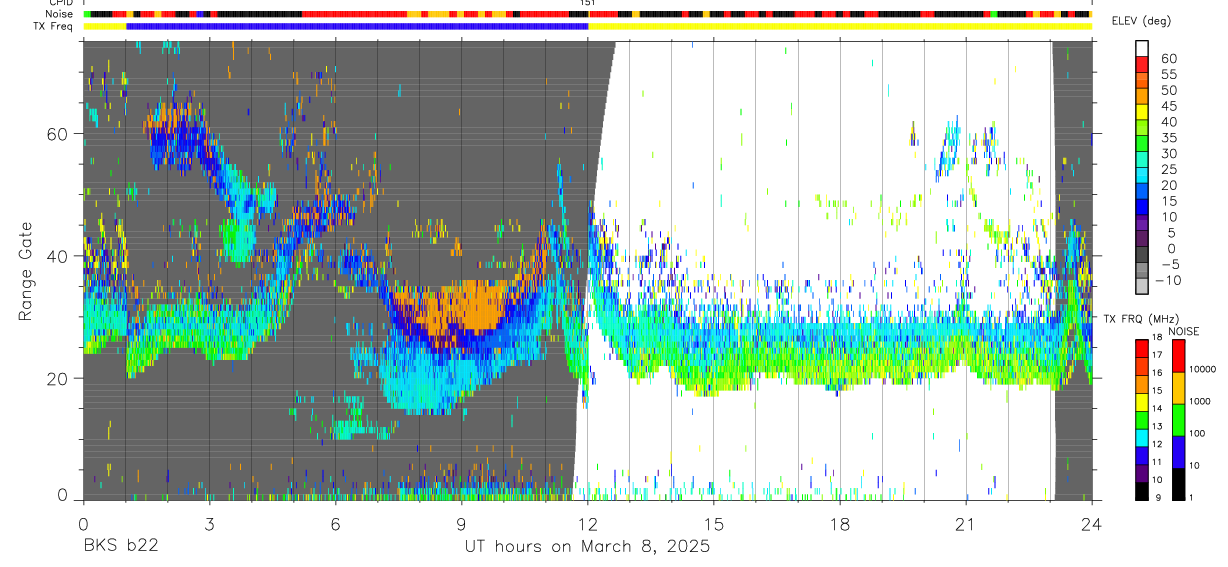Click the 10000 label on the NOISE legend
1228x567 pixels.
(1203, 368)
